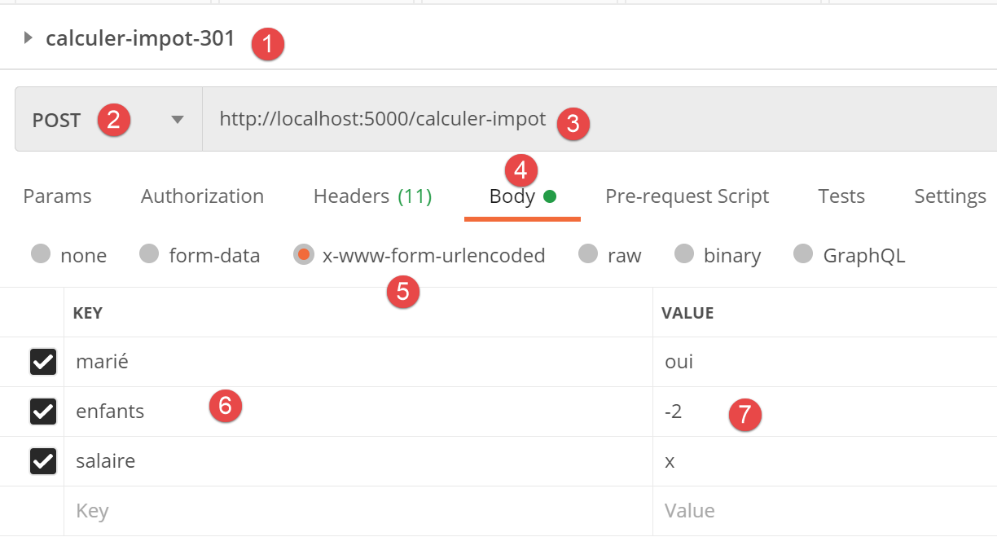This screenshot has width=997, height=537.
Task: Open the POST method dropdown
Action: pos(177,120)
